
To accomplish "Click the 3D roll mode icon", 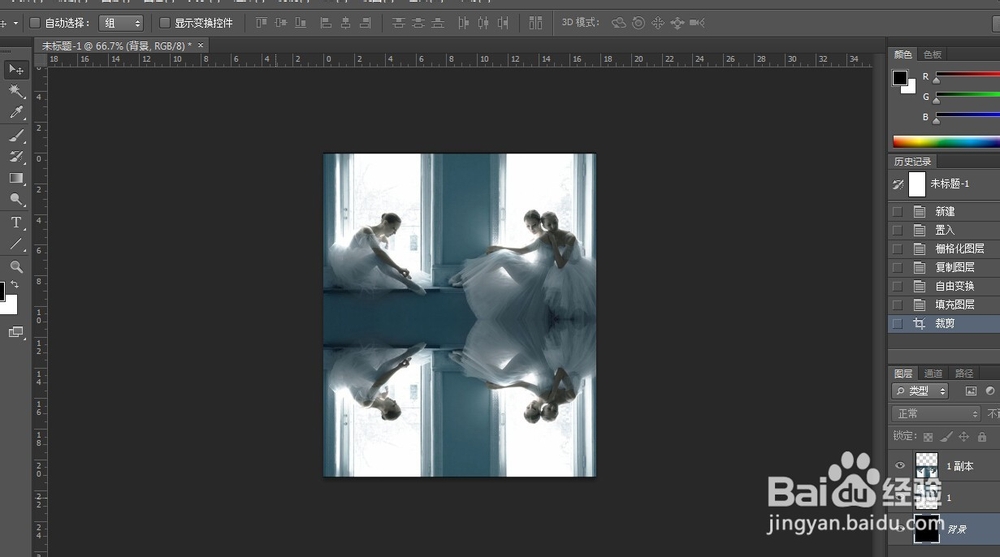I will coord(638,23).
